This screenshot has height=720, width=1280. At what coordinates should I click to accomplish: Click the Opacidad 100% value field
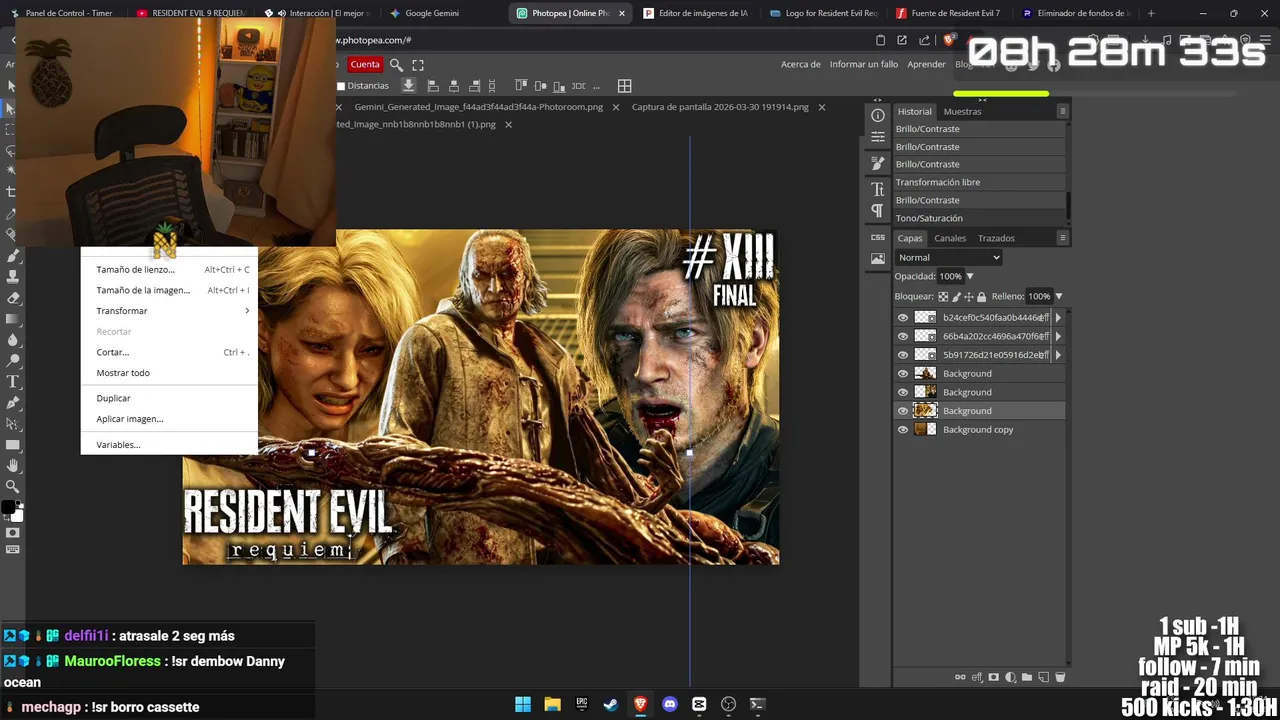(x=950, y=277)
